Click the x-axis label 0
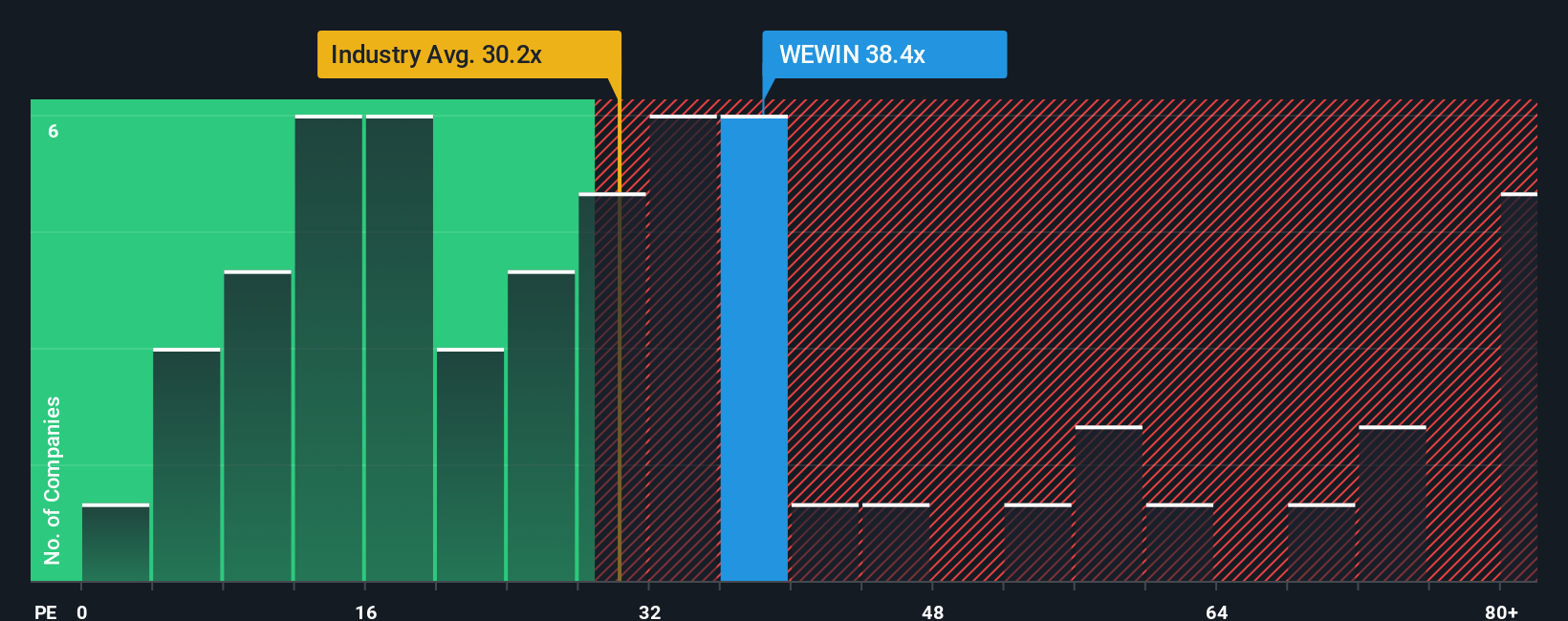 [x=82, y=611]
